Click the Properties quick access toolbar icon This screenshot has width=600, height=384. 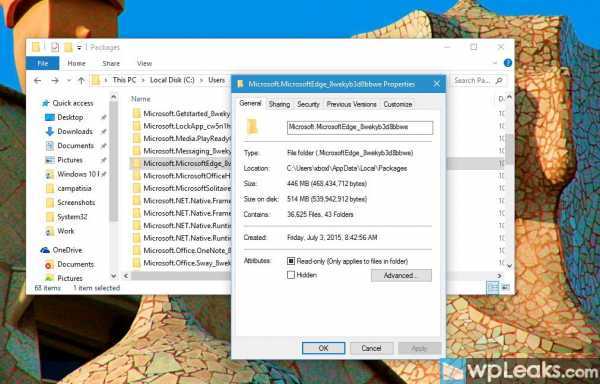point(55,47)
